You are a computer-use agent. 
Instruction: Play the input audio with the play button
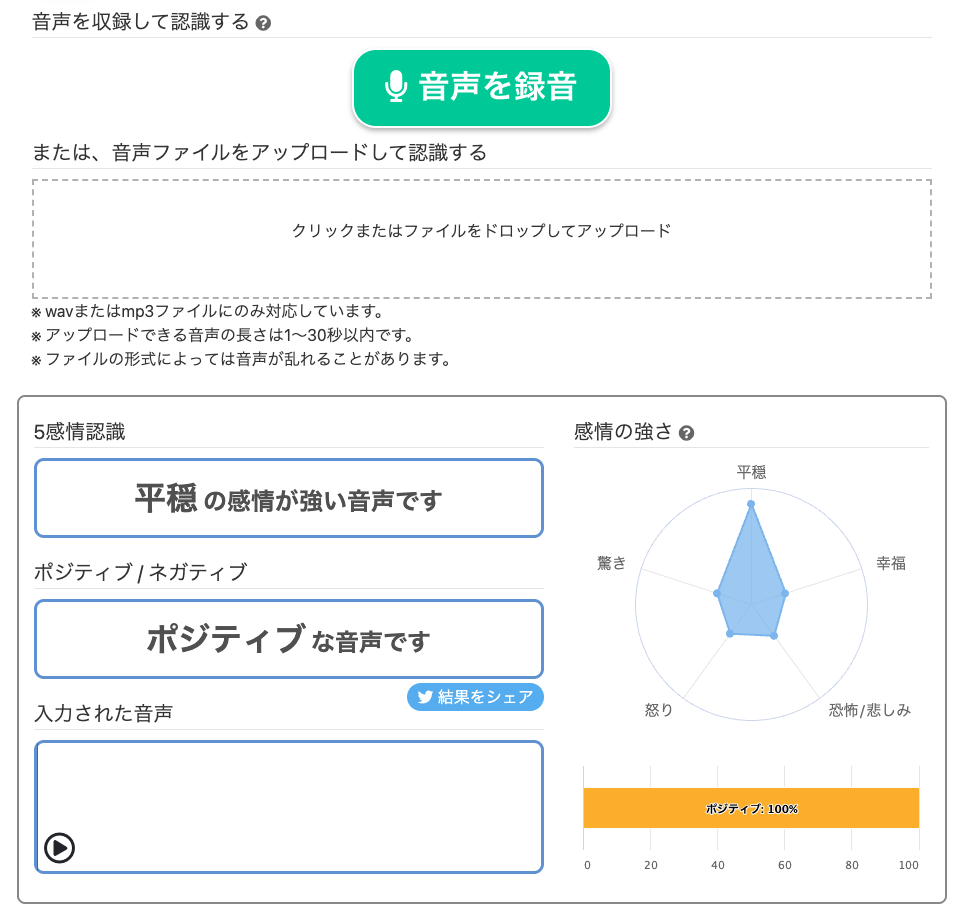click(x=59, y=848)
